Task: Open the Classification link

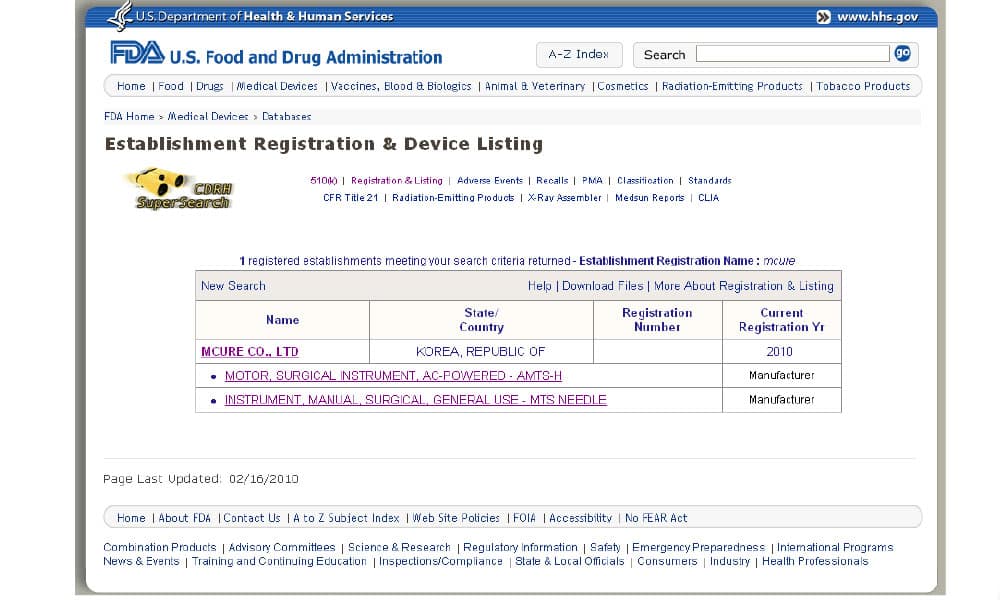Action: 645,181
